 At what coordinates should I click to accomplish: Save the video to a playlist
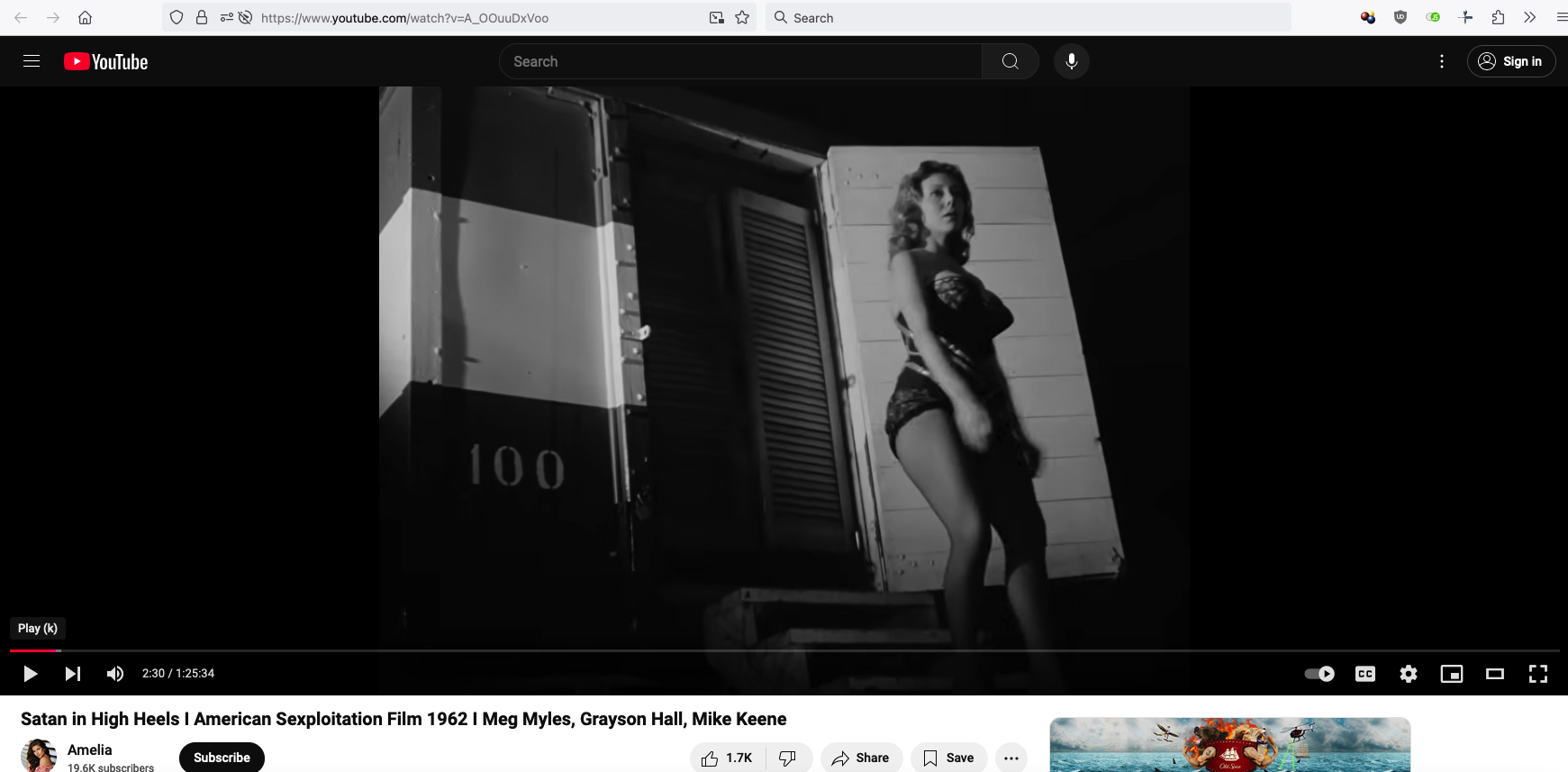click(x=949, y=758)
